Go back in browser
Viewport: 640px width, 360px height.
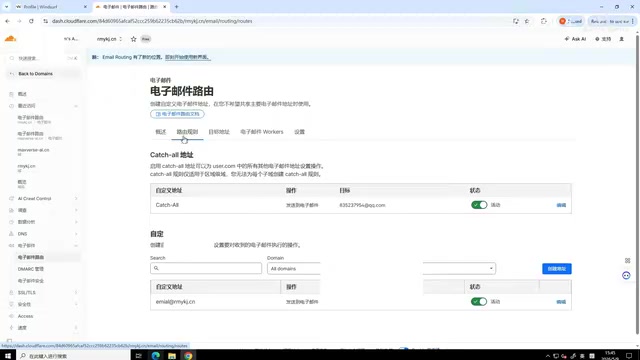[x=7, y=21]
